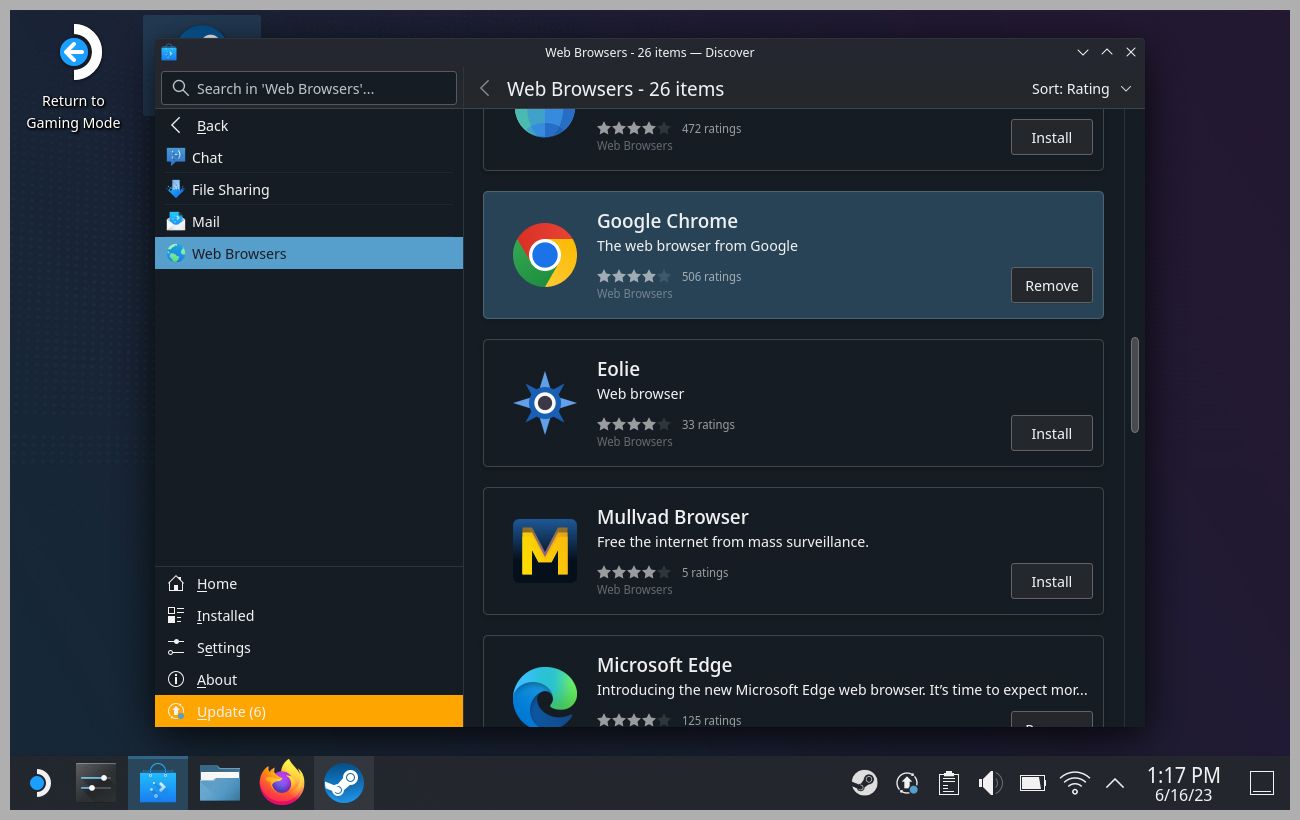Open the volume tray icon
The width and height of the screenshot is (1300, 820).
pyautogui.click(x=990, y=783)
